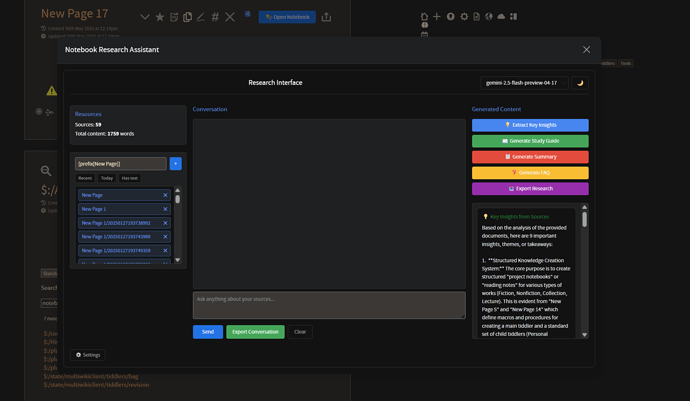Send the conversation message

(208, 332)
